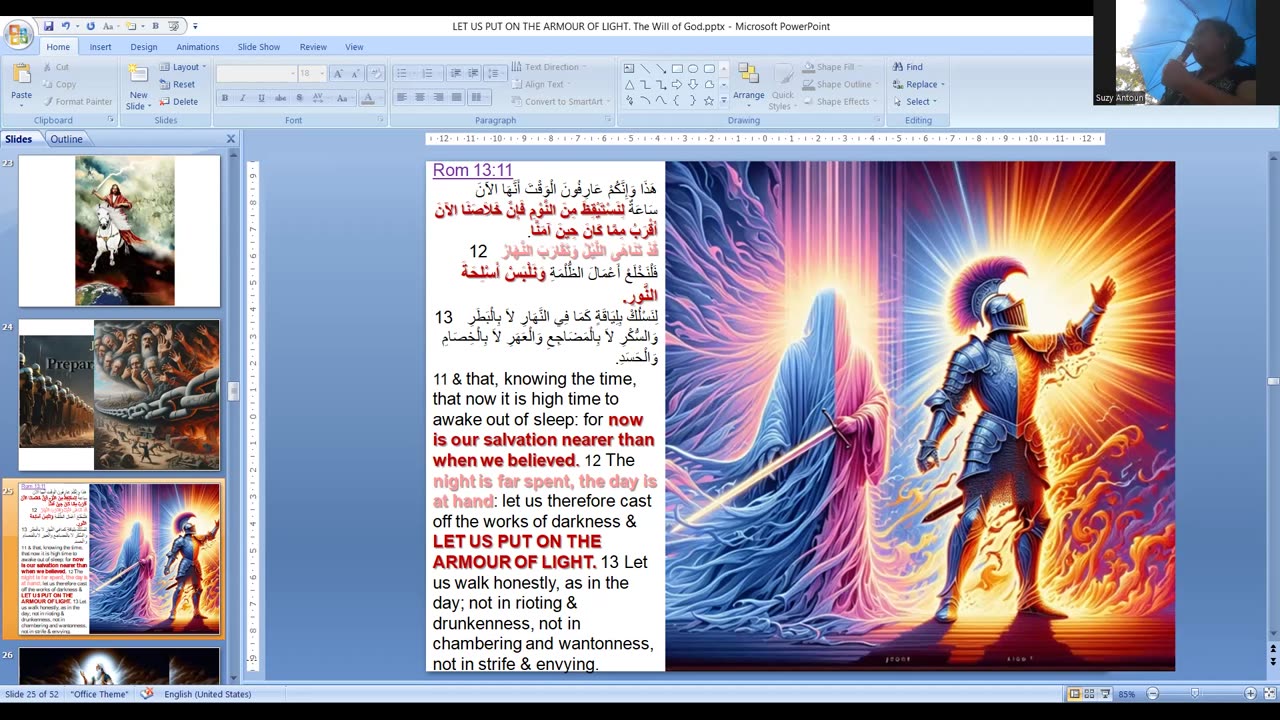Open the Text Direction menu
The image size is (1280, 720).
[548, 67]
